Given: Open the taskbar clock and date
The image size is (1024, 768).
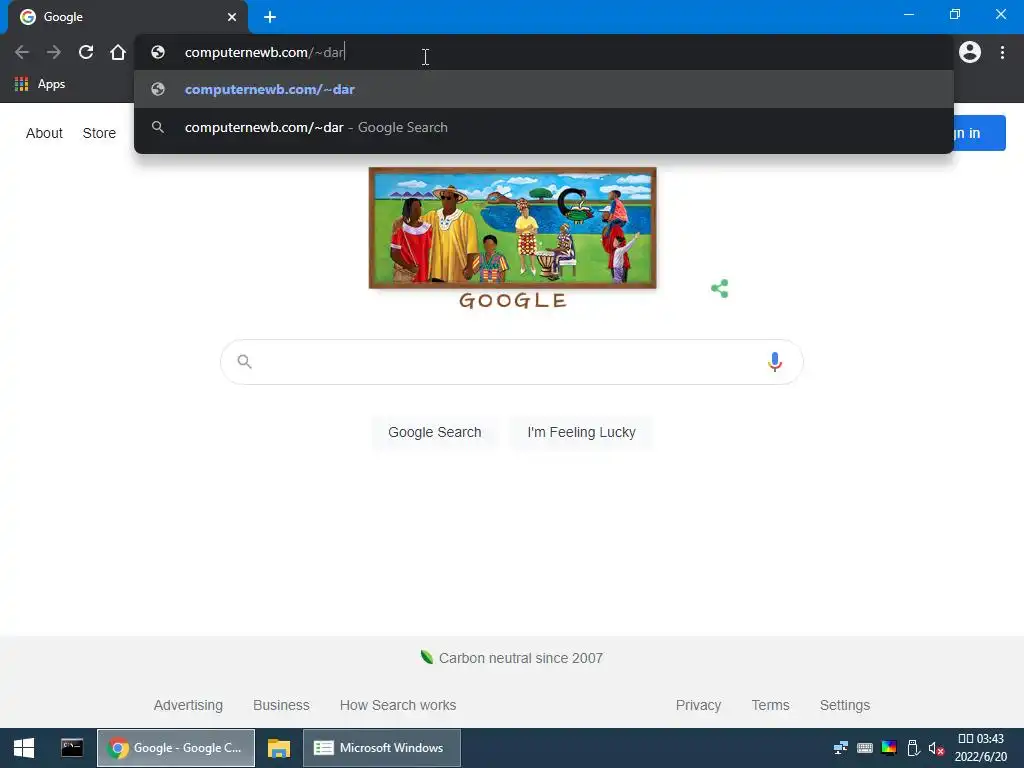Looking at the screenshot, I should [980, 748].
